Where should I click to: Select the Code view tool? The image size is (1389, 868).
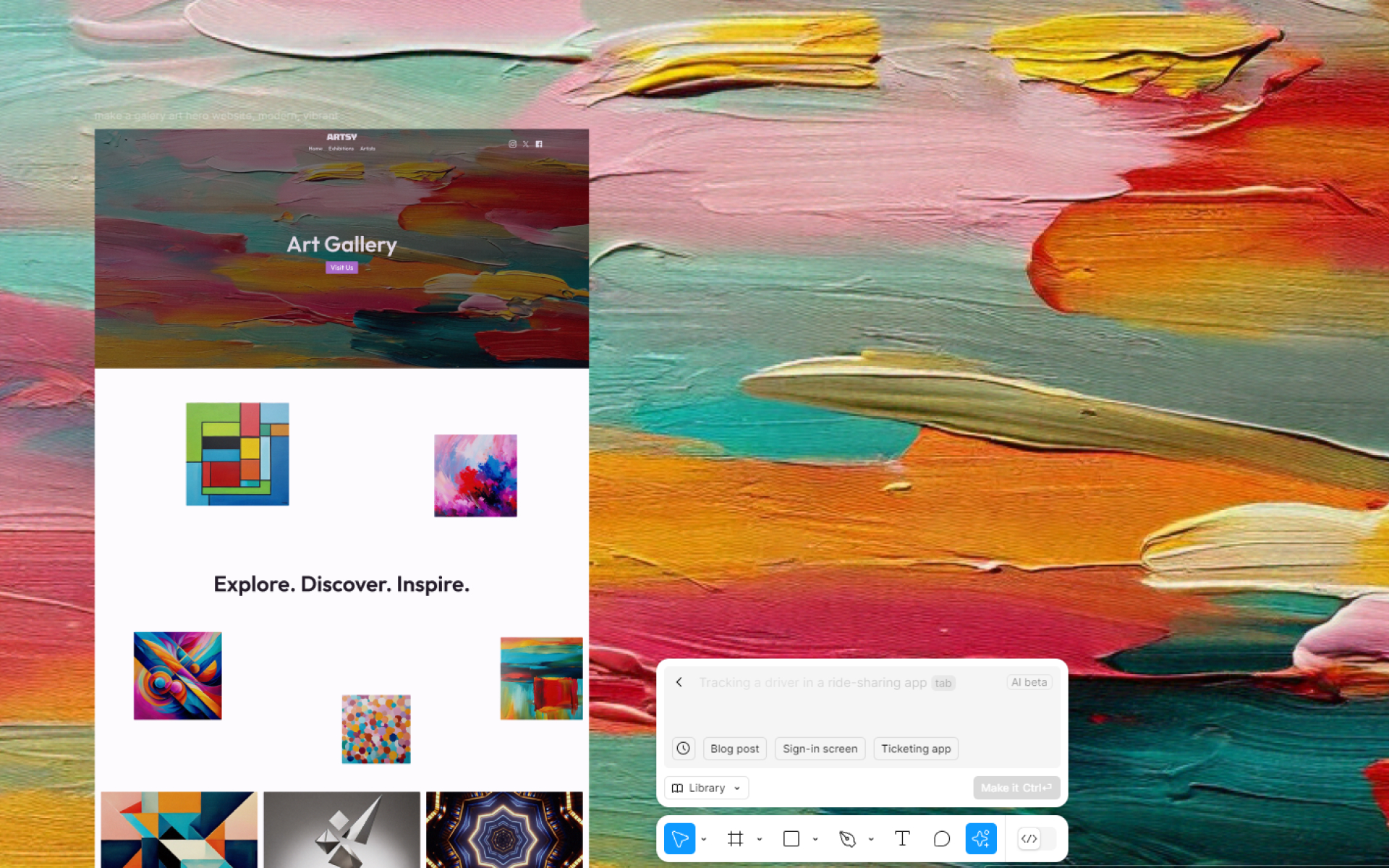1029,838
